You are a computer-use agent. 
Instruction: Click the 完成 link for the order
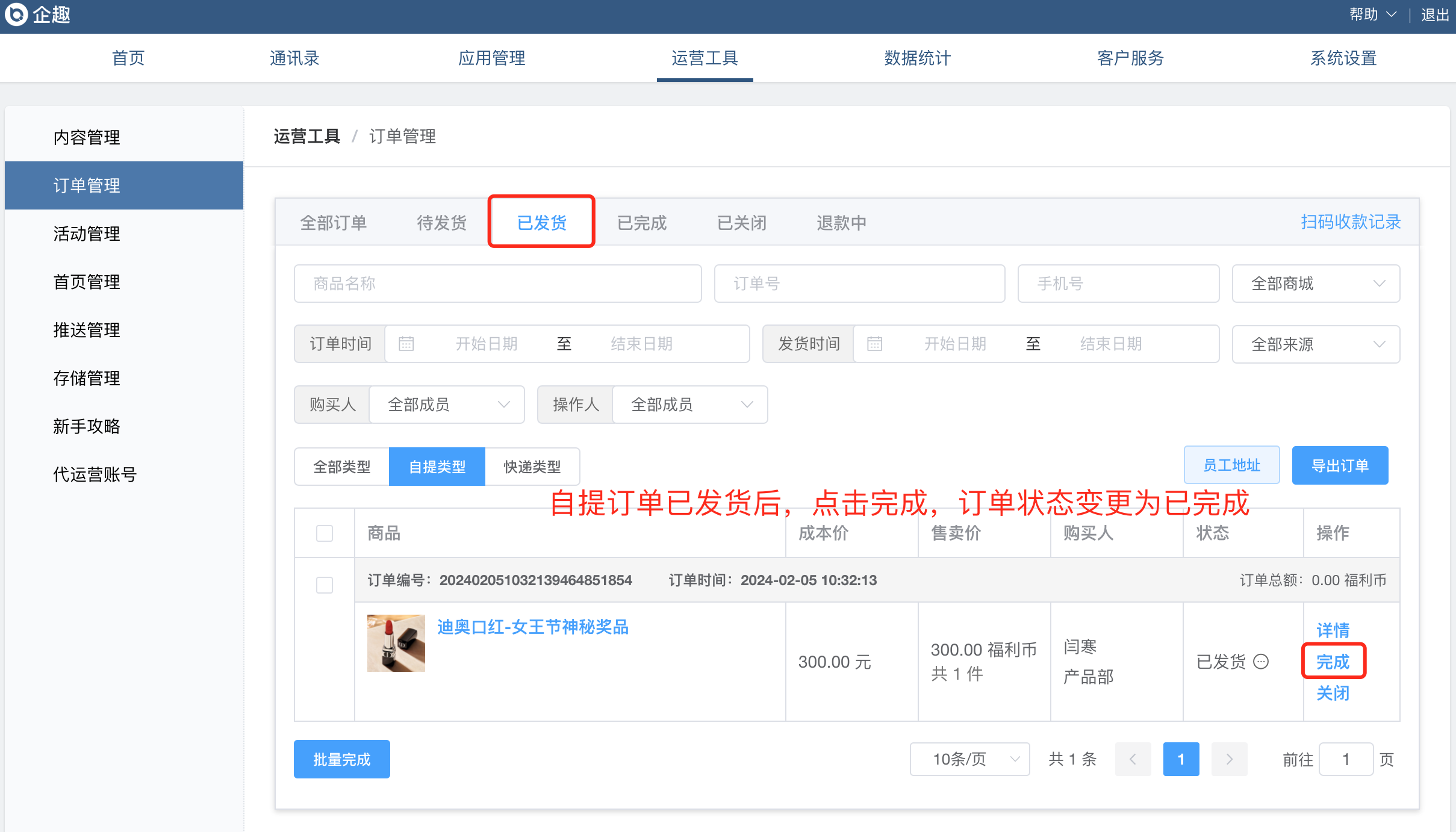(1333, 662)
